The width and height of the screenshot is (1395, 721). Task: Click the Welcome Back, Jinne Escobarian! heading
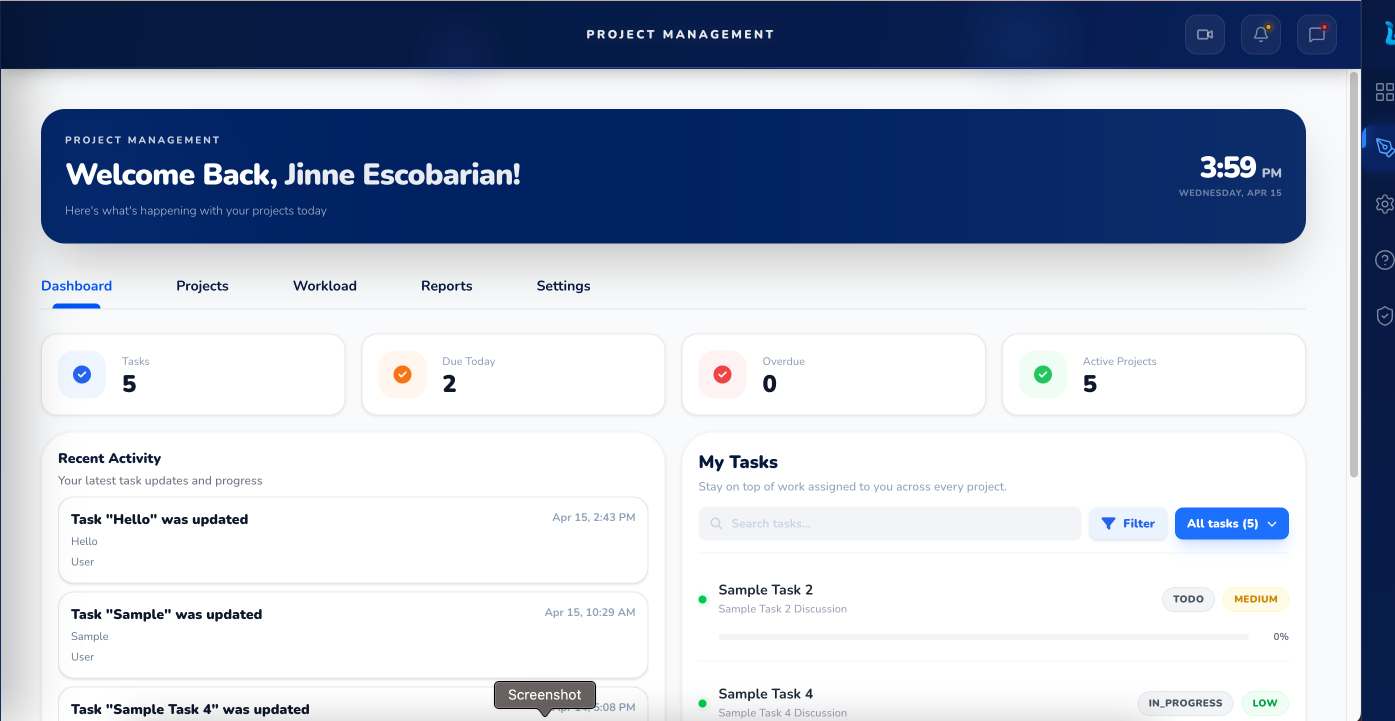(x=293, y=174)
